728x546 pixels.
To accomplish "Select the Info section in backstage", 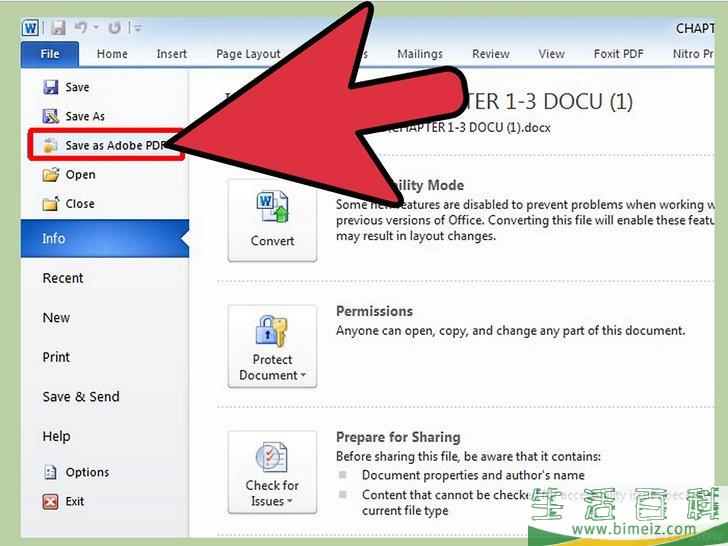I will tap(105, 239).
